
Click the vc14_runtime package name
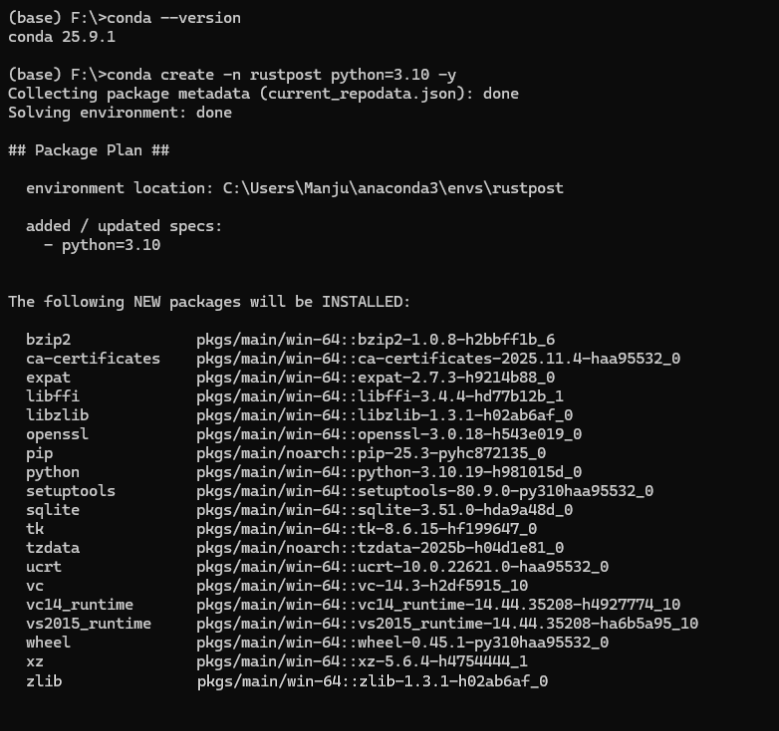(80, 605)
